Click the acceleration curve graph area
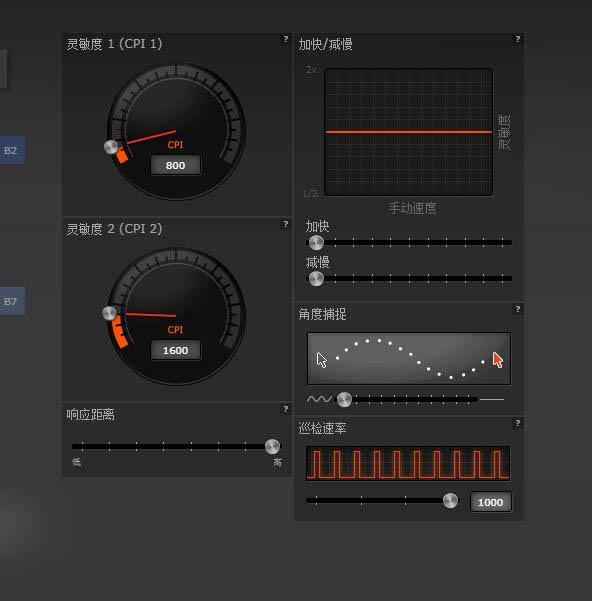The height and width of the screenshot is (601, 592). (x=408, y=132)
